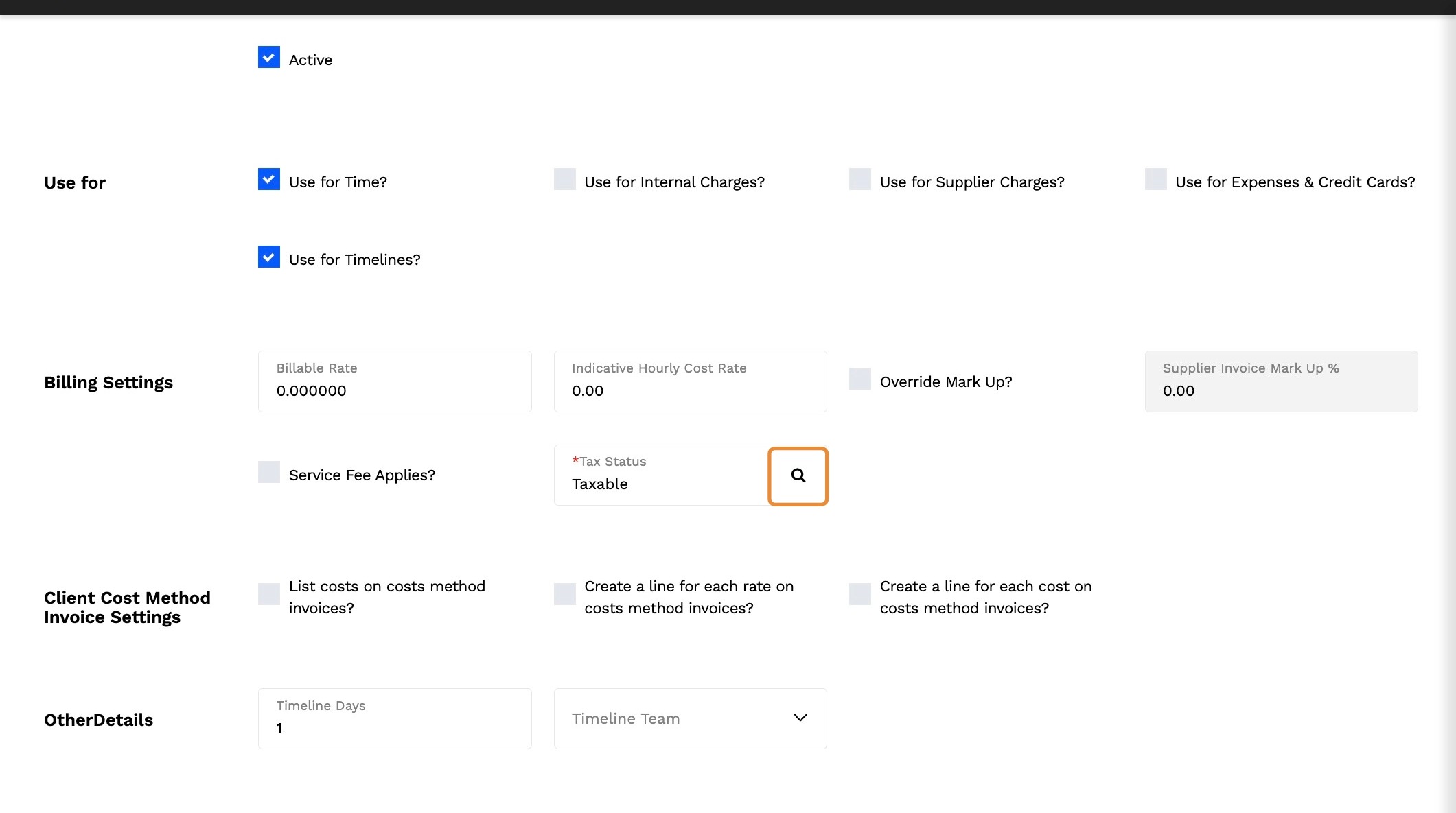The height and width of the screenshot is (813, 1456).
Task: Enable Service Fee Applies? checkbox
Action: (x=269, y=473)
